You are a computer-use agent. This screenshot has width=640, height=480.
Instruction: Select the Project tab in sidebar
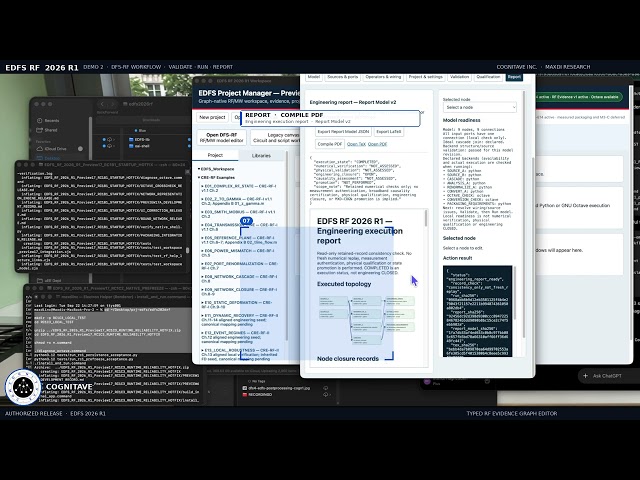click(215, 155)
